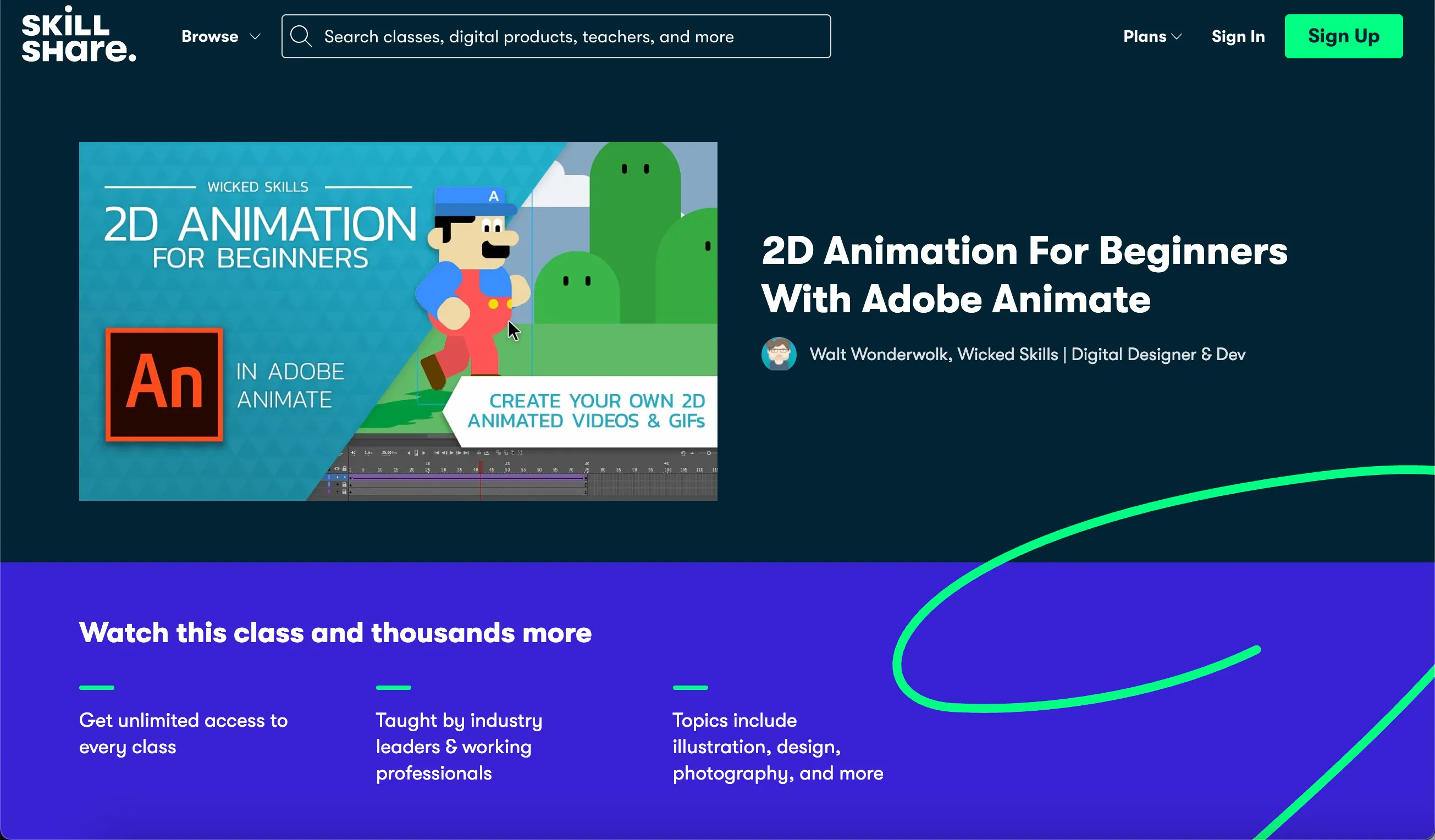
Task: Open the Browse menu
Action: [x=209, y=36]
